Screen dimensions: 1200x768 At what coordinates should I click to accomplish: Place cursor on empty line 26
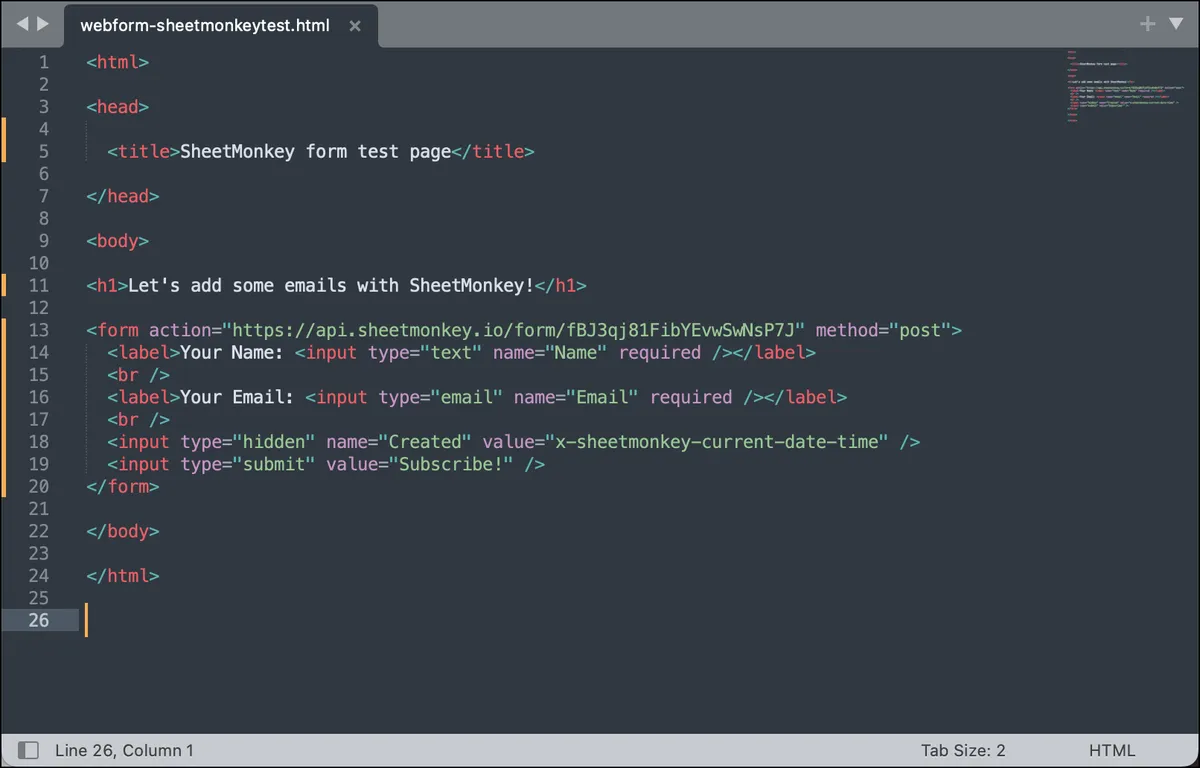pyautogui.click(x=570, y=620)
